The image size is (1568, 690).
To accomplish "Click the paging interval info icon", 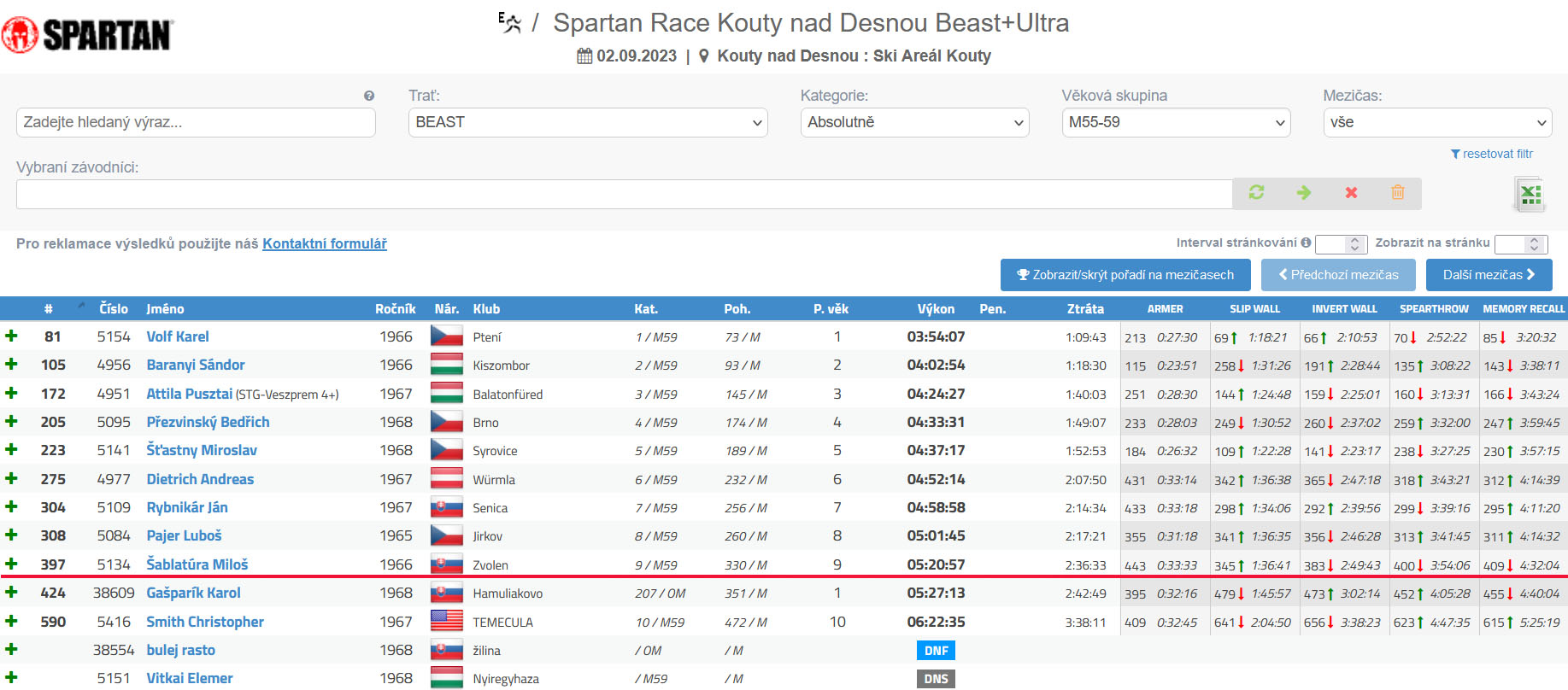I will [1306, 243].
